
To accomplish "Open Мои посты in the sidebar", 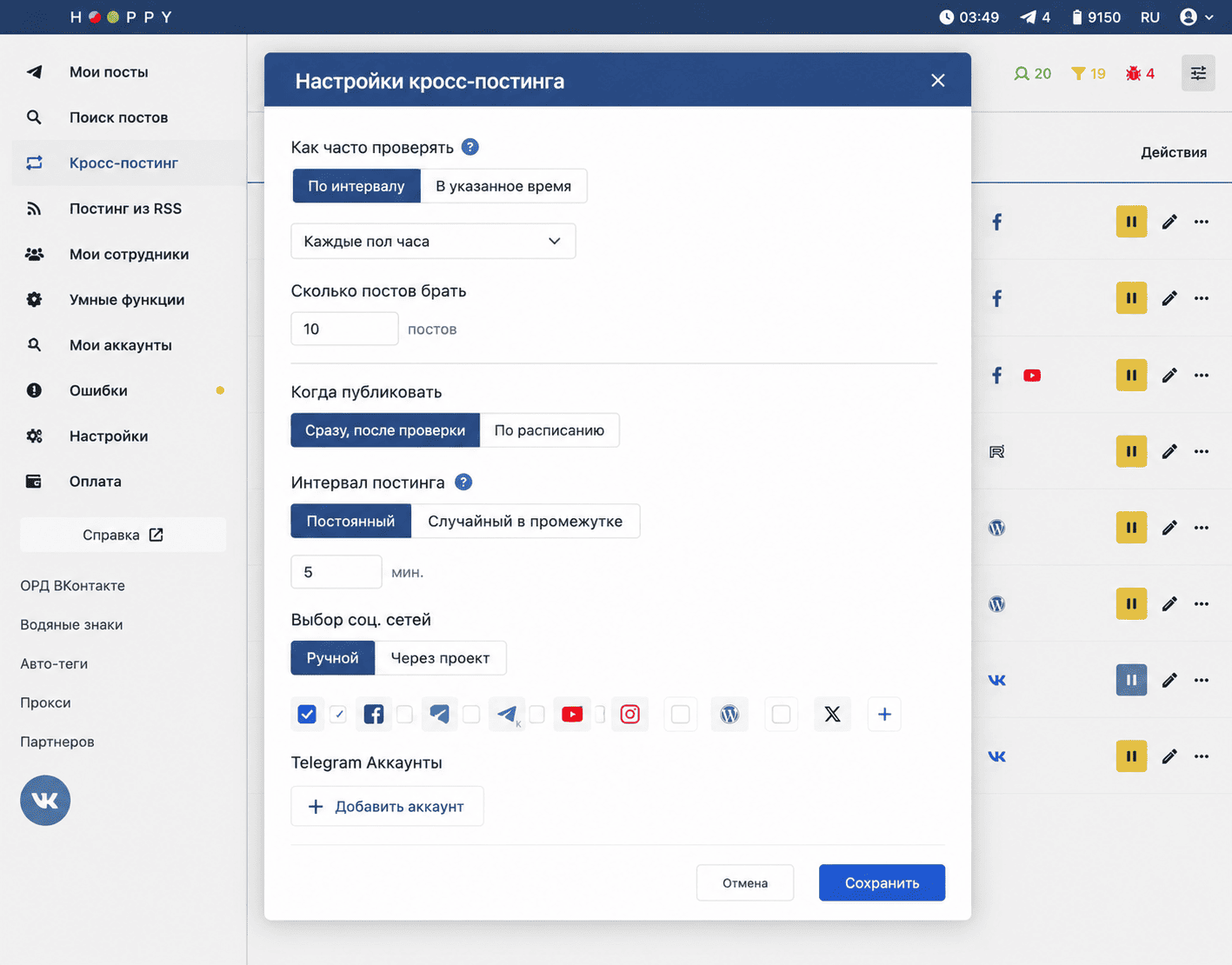I will [x=129, y=72].
